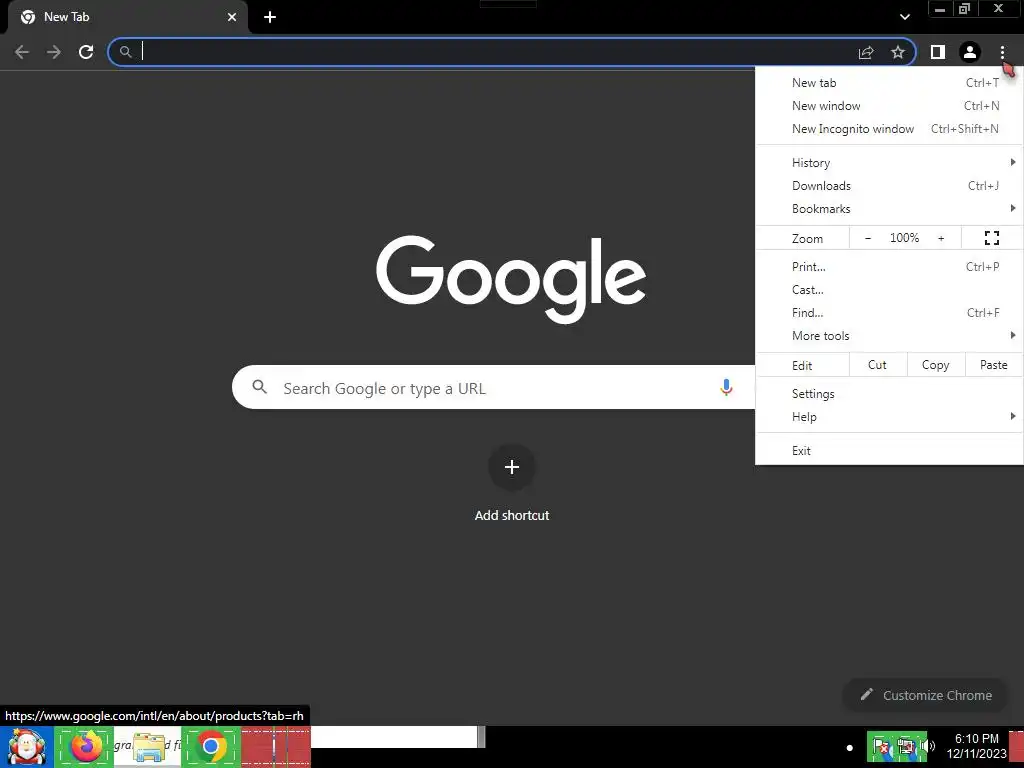The height and width of the screenshot is (768, 1024).
Task: Click the Chrome taskbar icon
Action: point(211,746)
